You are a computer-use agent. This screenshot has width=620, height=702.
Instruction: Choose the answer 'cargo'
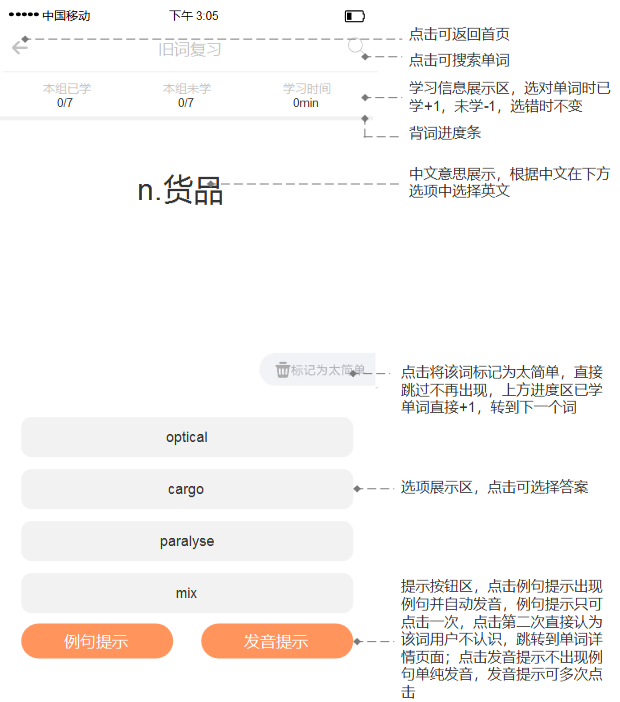point(187,489)
